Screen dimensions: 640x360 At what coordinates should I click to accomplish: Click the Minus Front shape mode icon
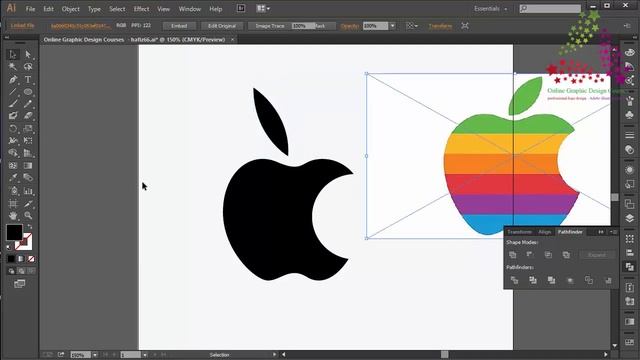pos(530,255)
